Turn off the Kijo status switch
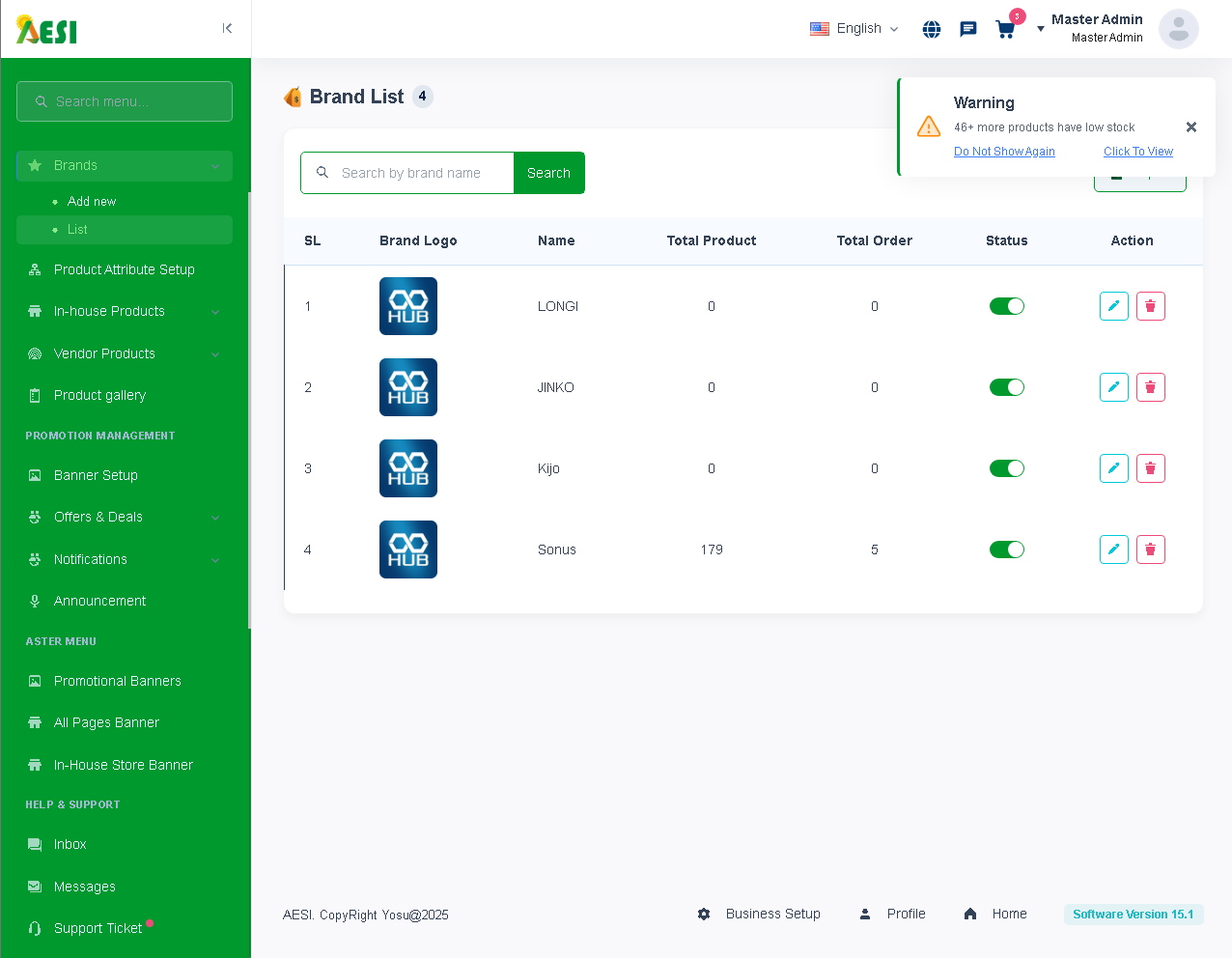This screenshot has height=958, width=1232. (1006, 468)
